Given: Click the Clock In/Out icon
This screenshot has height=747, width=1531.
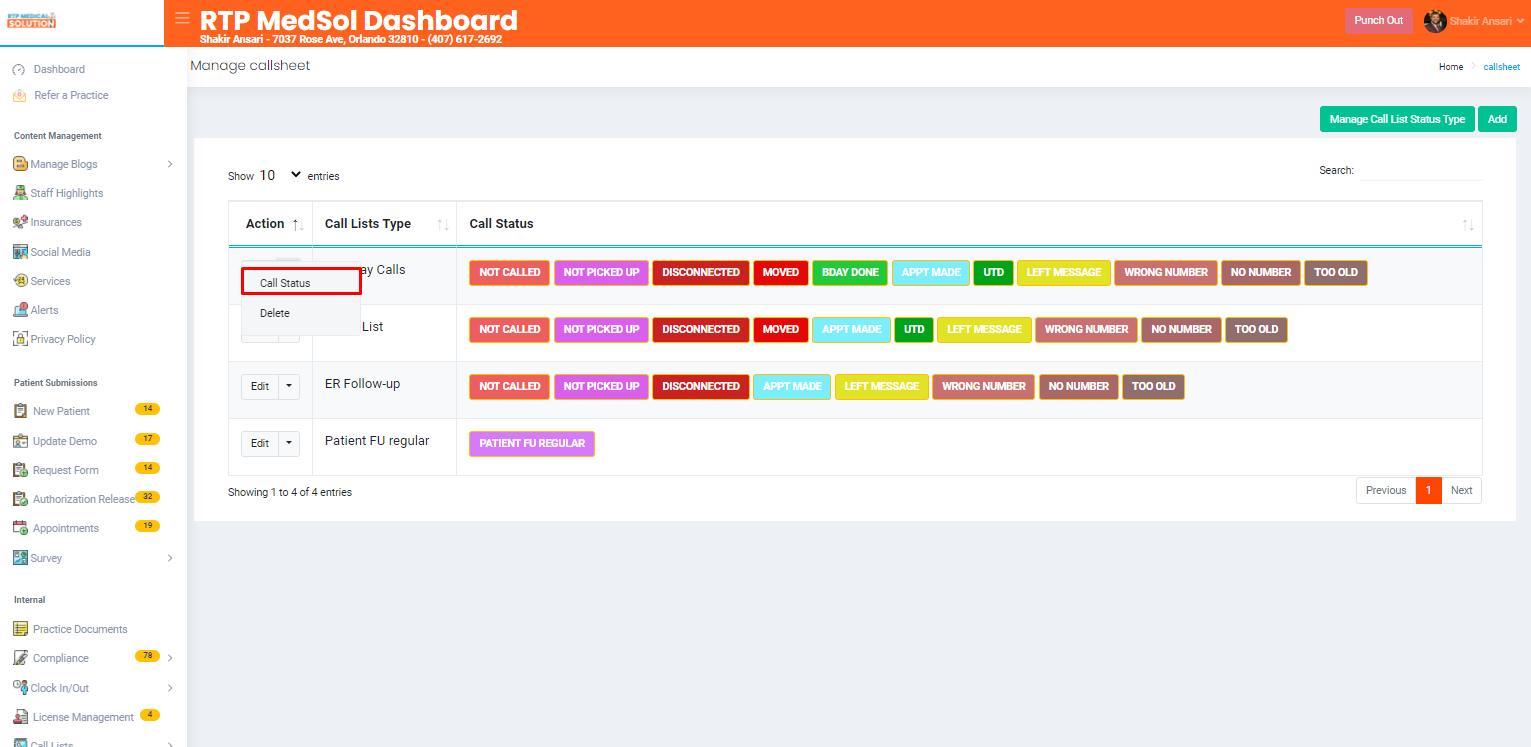Looking at the screenshot, I should 20,687.
